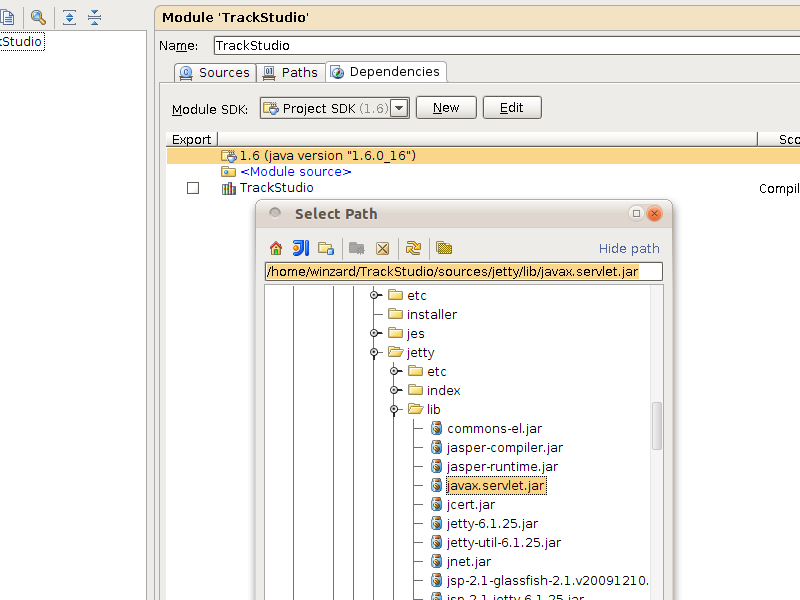Click the module Name text field

[507, 45]
